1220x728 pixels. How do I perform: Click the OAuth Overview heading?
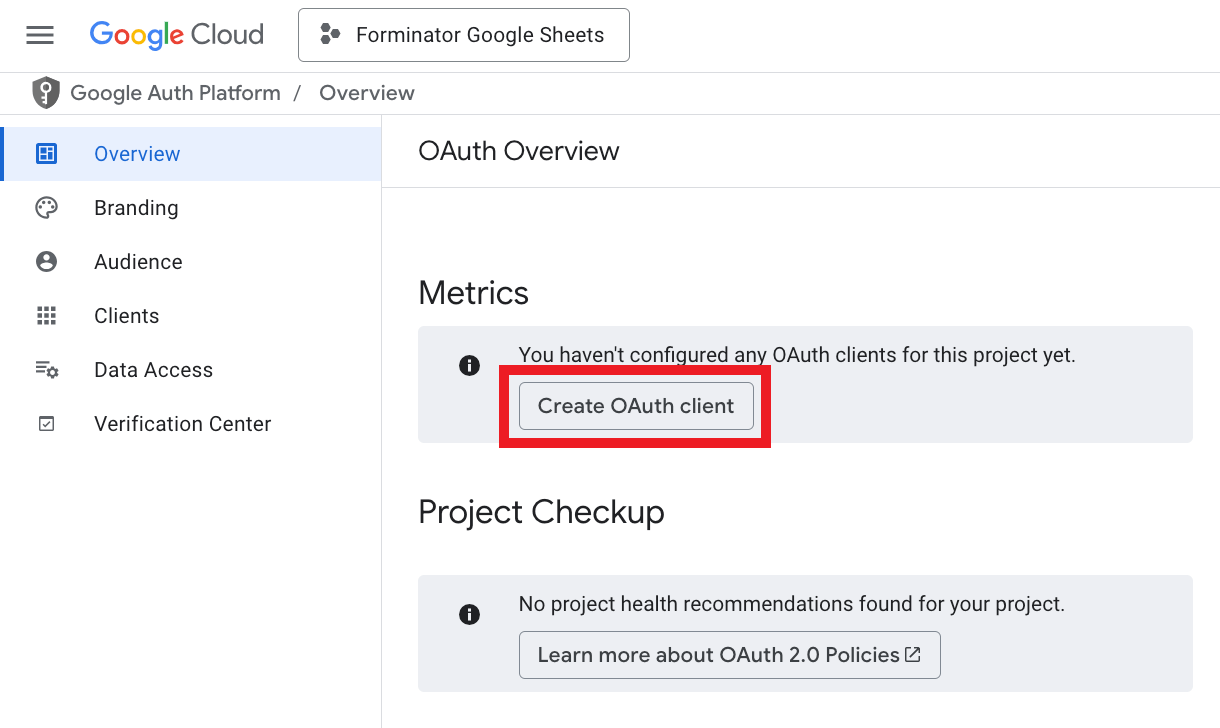[519, 151]
